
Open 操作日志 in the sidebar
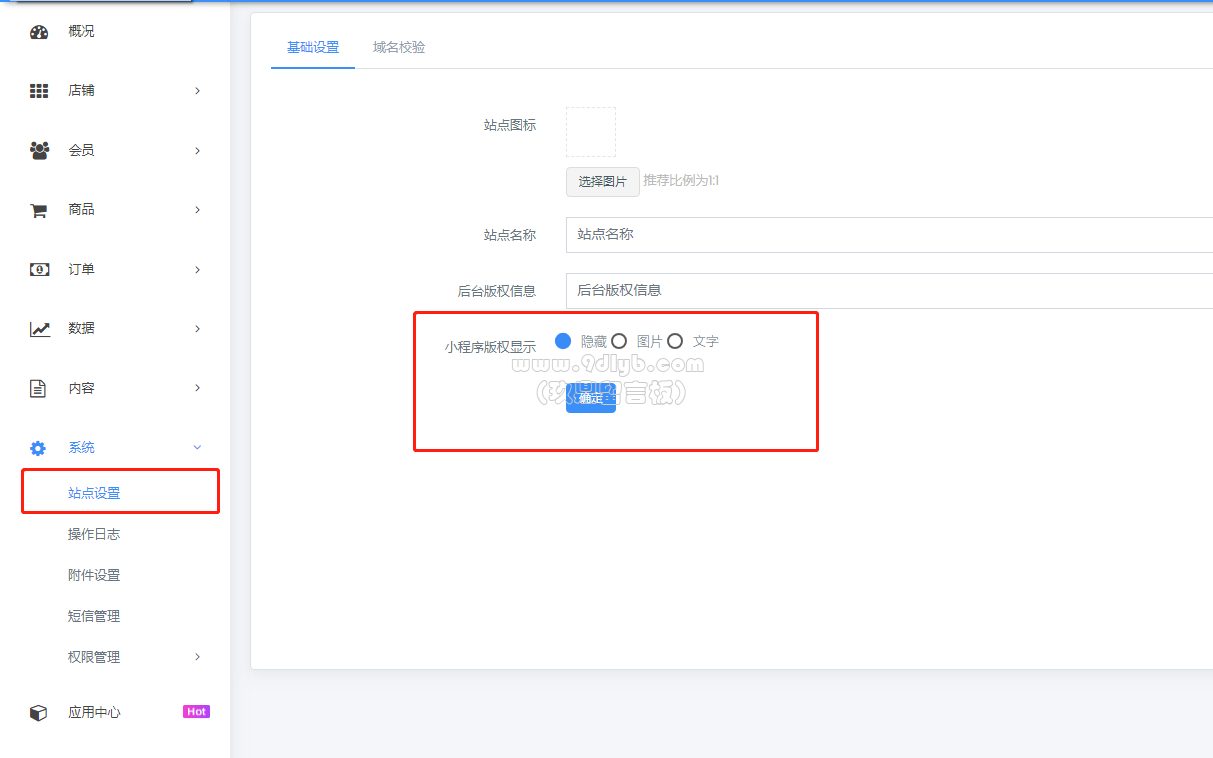click(94, 534)
